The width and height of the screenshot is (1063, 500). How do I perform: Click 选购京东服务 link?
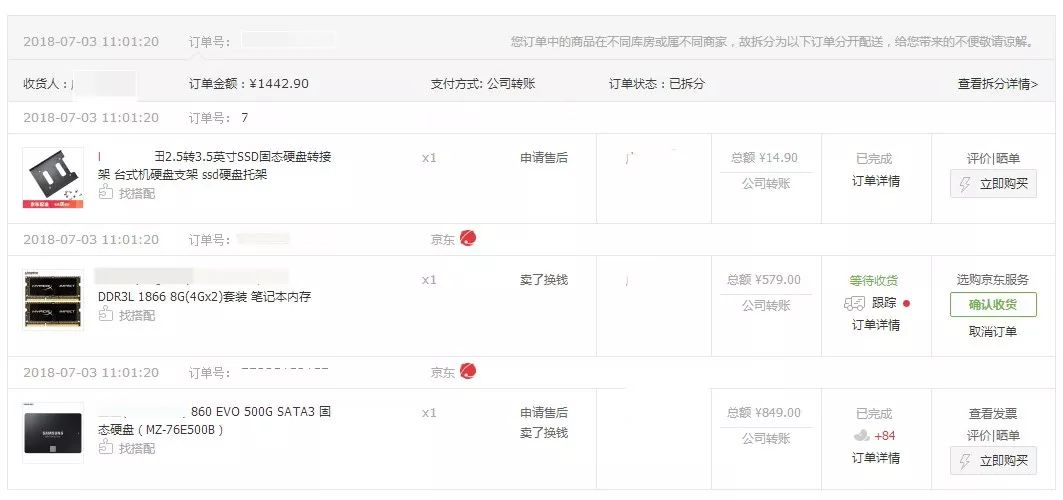[x=993, y=280]
